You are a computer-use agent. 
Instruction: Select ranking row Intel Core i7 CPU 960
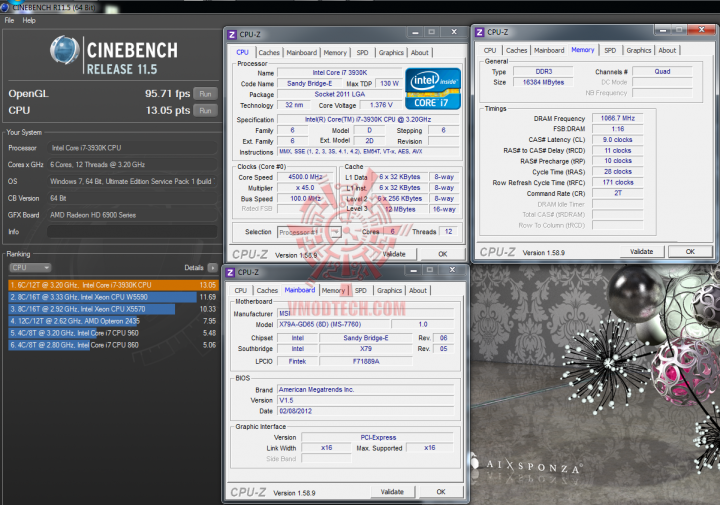click(113, 333)
